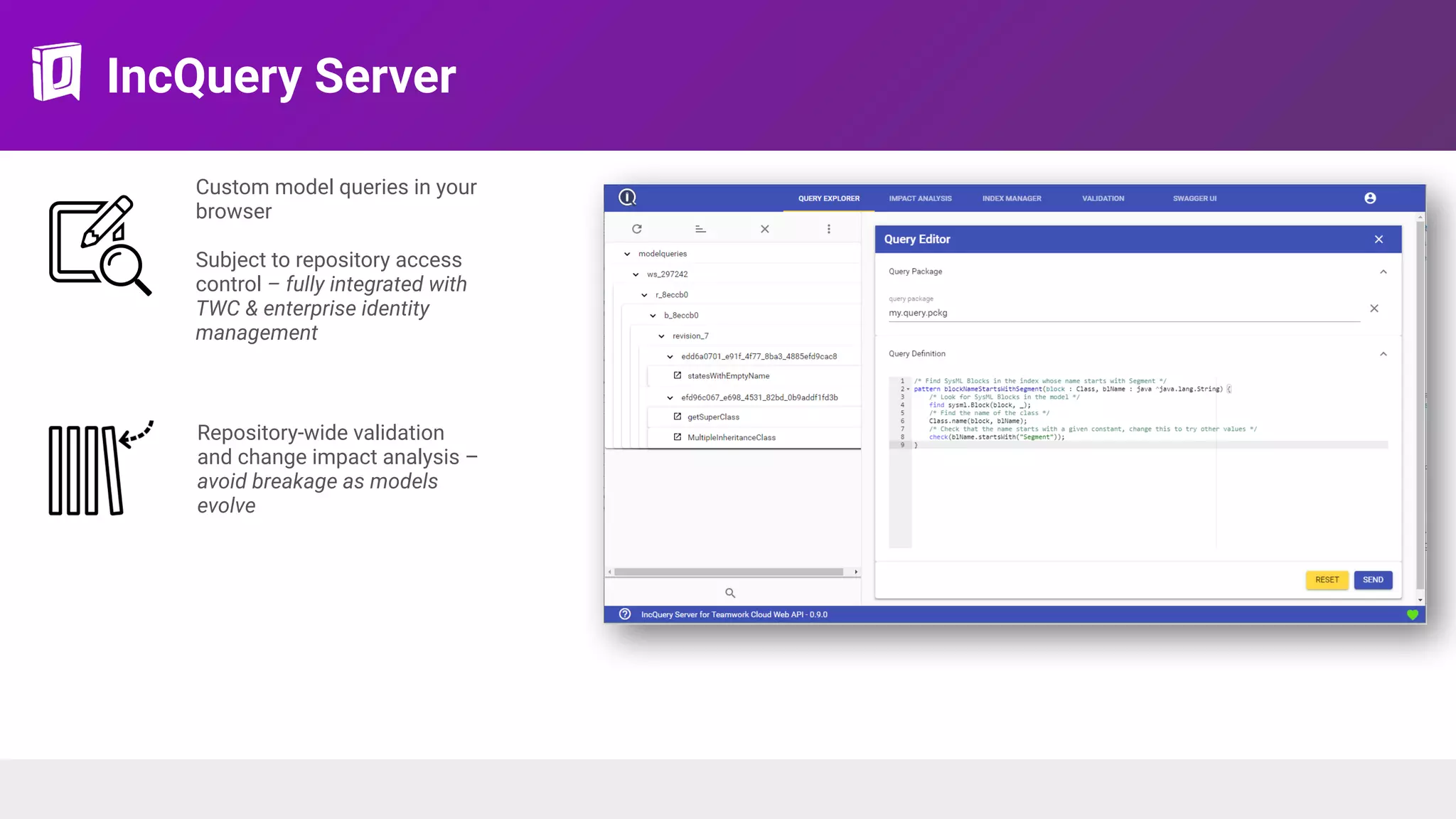Collapse the efd96c067 model node
Viewport: 1456px width, 819px height.
point(670,398)
